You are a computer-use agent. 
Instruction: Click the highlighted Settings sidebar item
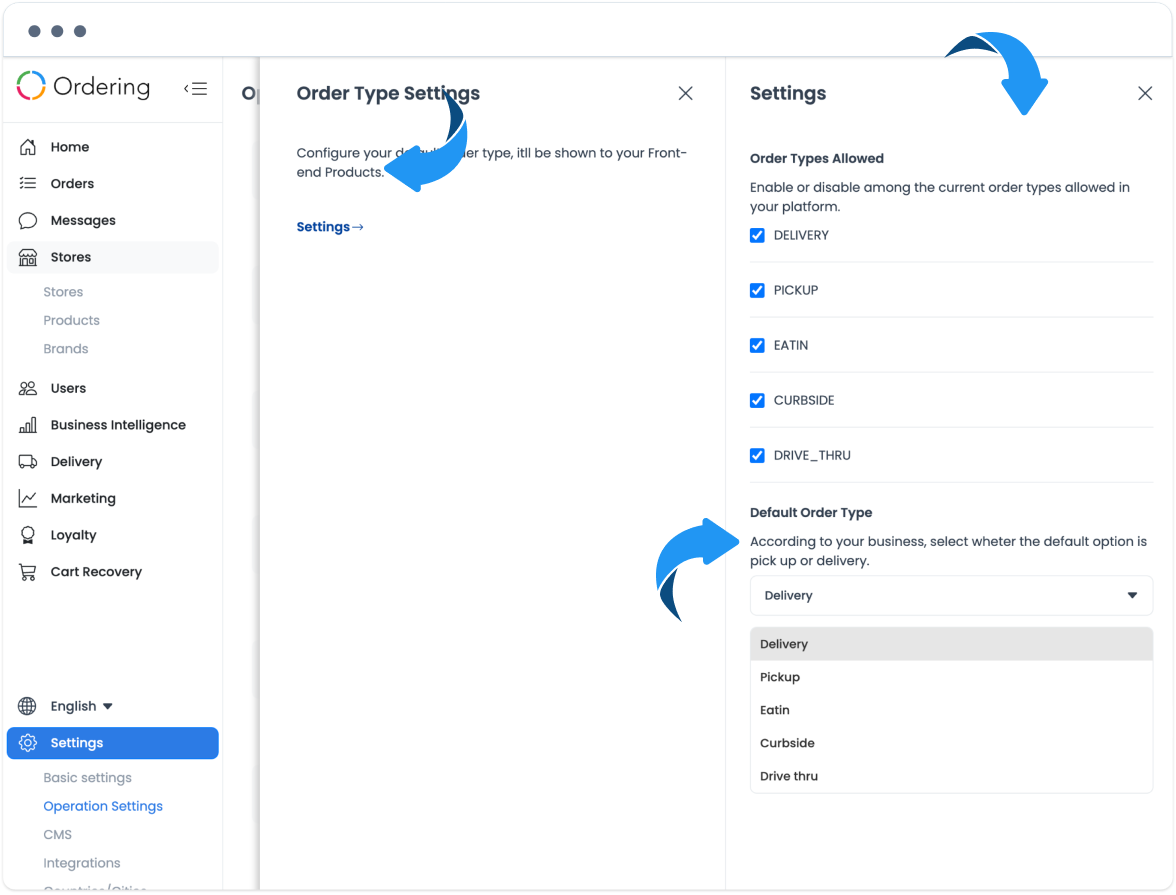click(112, 743)
